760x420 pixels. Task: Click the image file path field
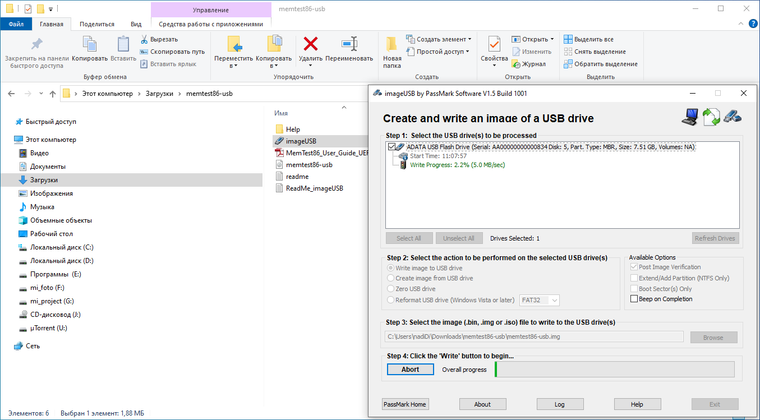(x=534, y=337)
